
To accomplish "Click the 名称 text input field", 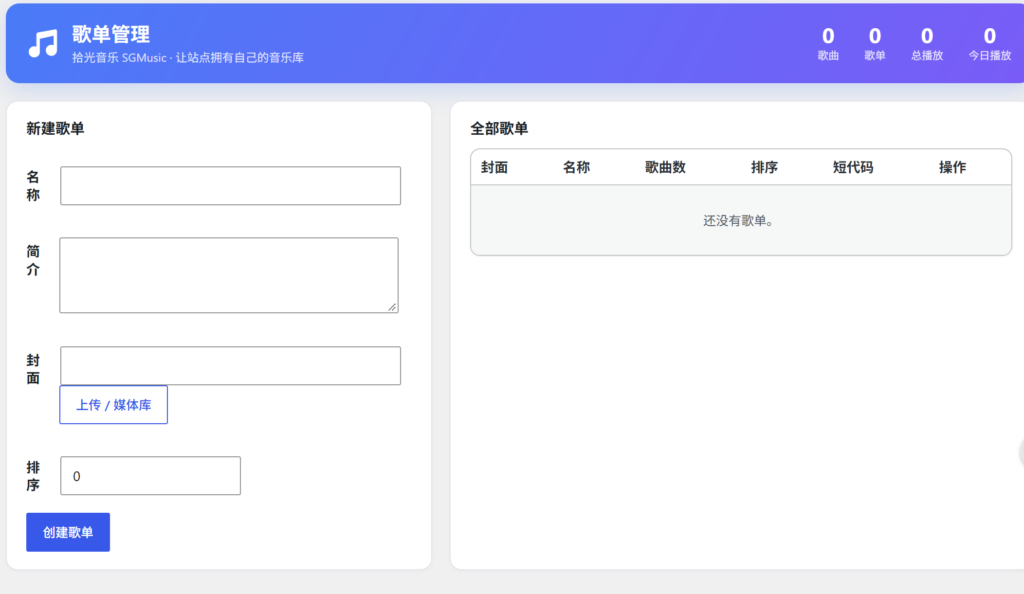I will [231, 185].
